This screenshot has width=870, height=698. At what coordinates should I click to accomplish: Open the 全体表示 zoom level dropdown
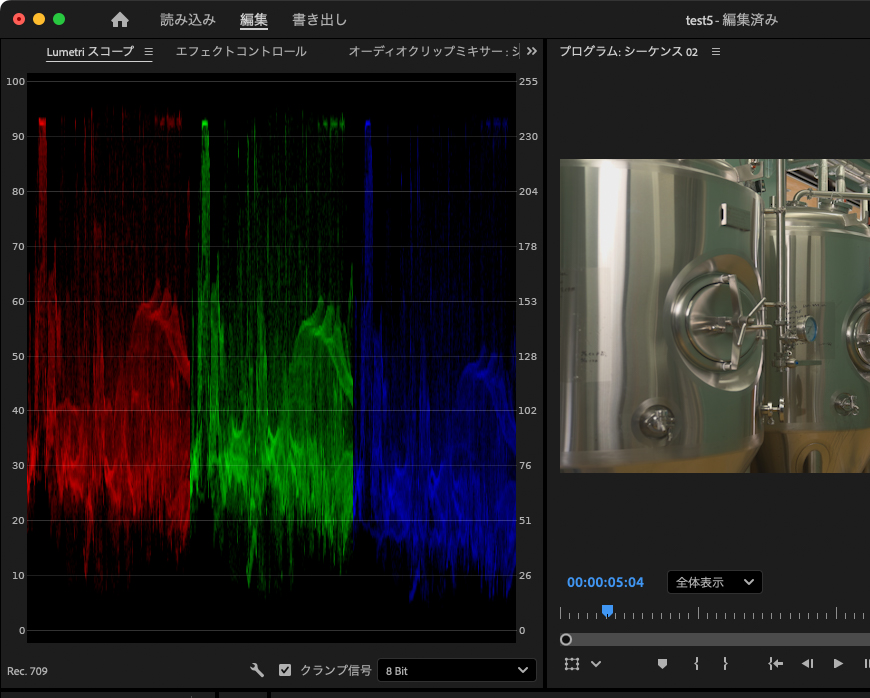click(x=713, y=582)
